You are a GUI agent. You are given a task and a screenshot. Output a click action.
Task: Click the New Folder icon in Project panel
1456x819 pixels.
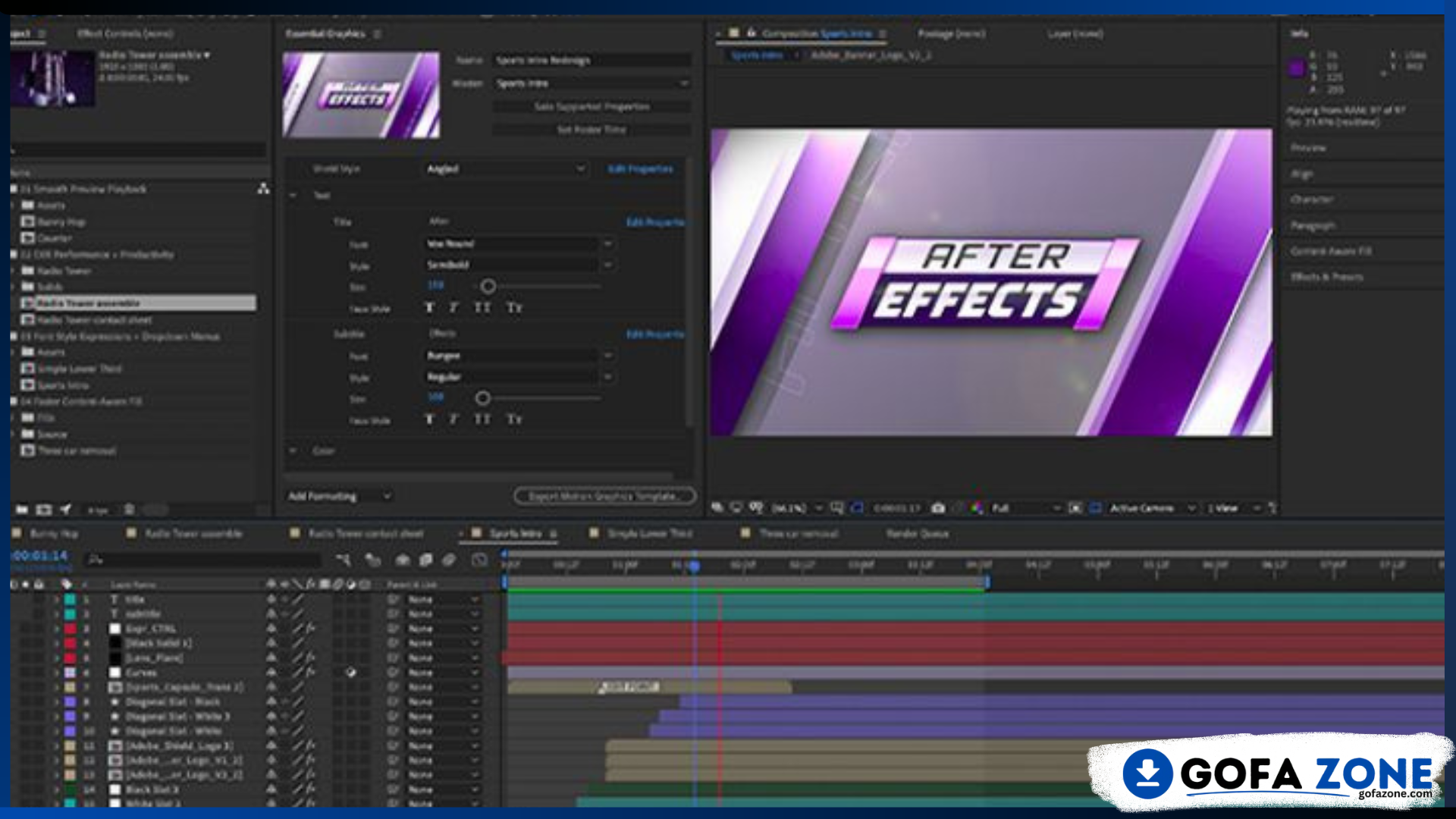22,510
